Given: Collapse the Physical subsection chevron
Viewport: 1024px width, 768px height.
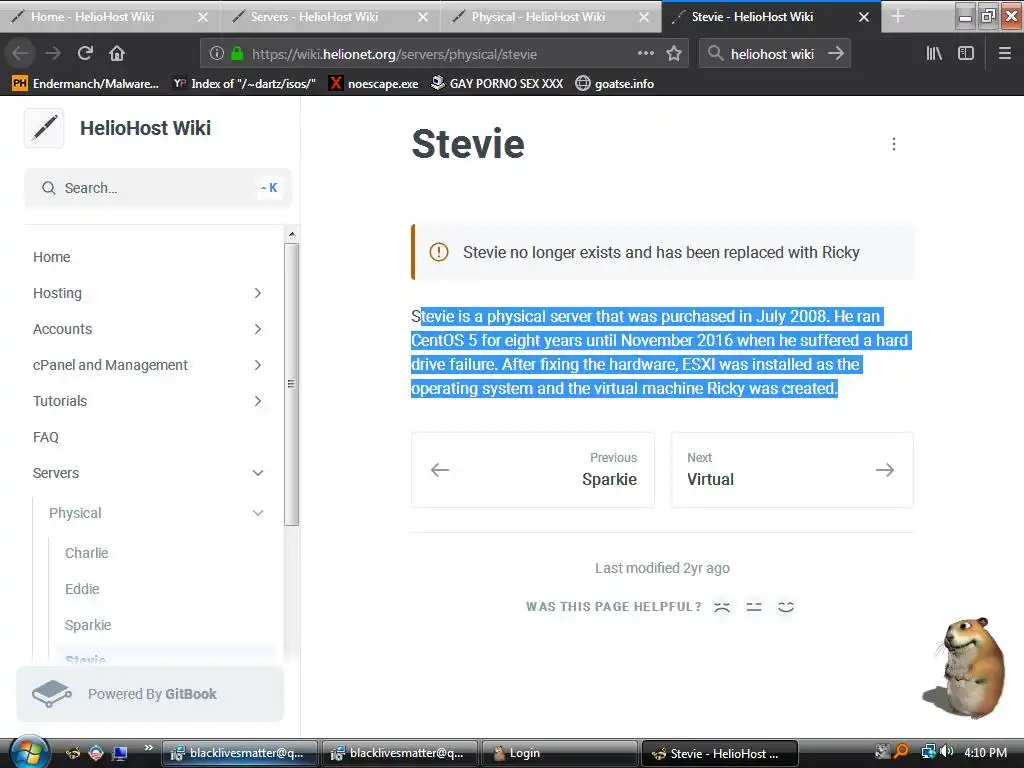Looking at the screenshot, I should (258, 513).
